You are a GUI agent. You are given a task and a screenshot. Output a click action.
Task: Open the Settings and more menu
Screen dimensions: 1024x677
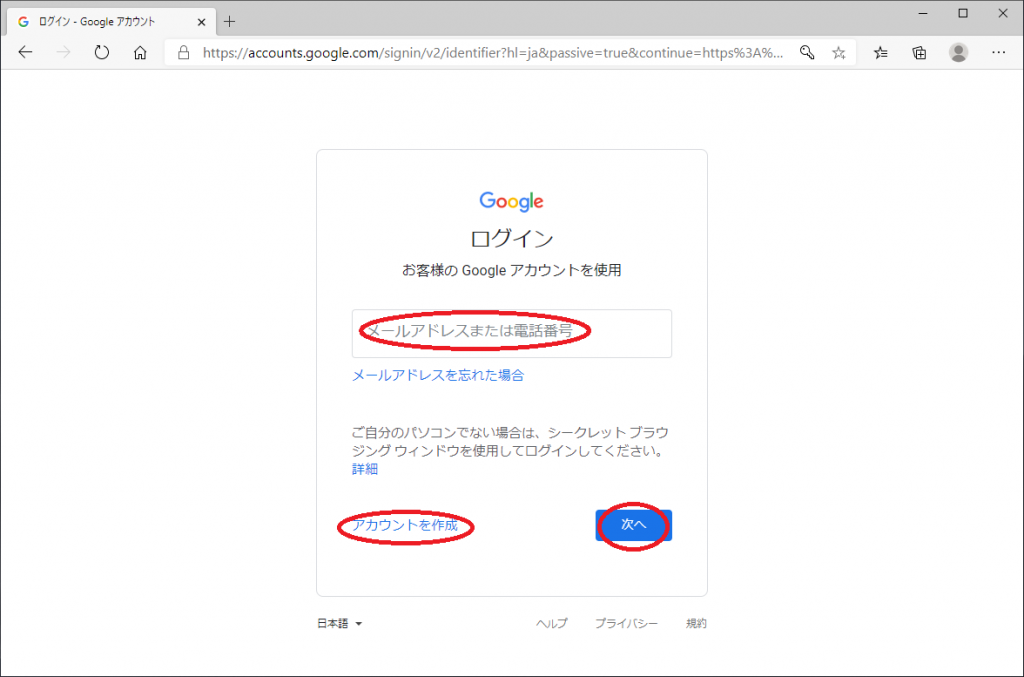tap(998, 53)
